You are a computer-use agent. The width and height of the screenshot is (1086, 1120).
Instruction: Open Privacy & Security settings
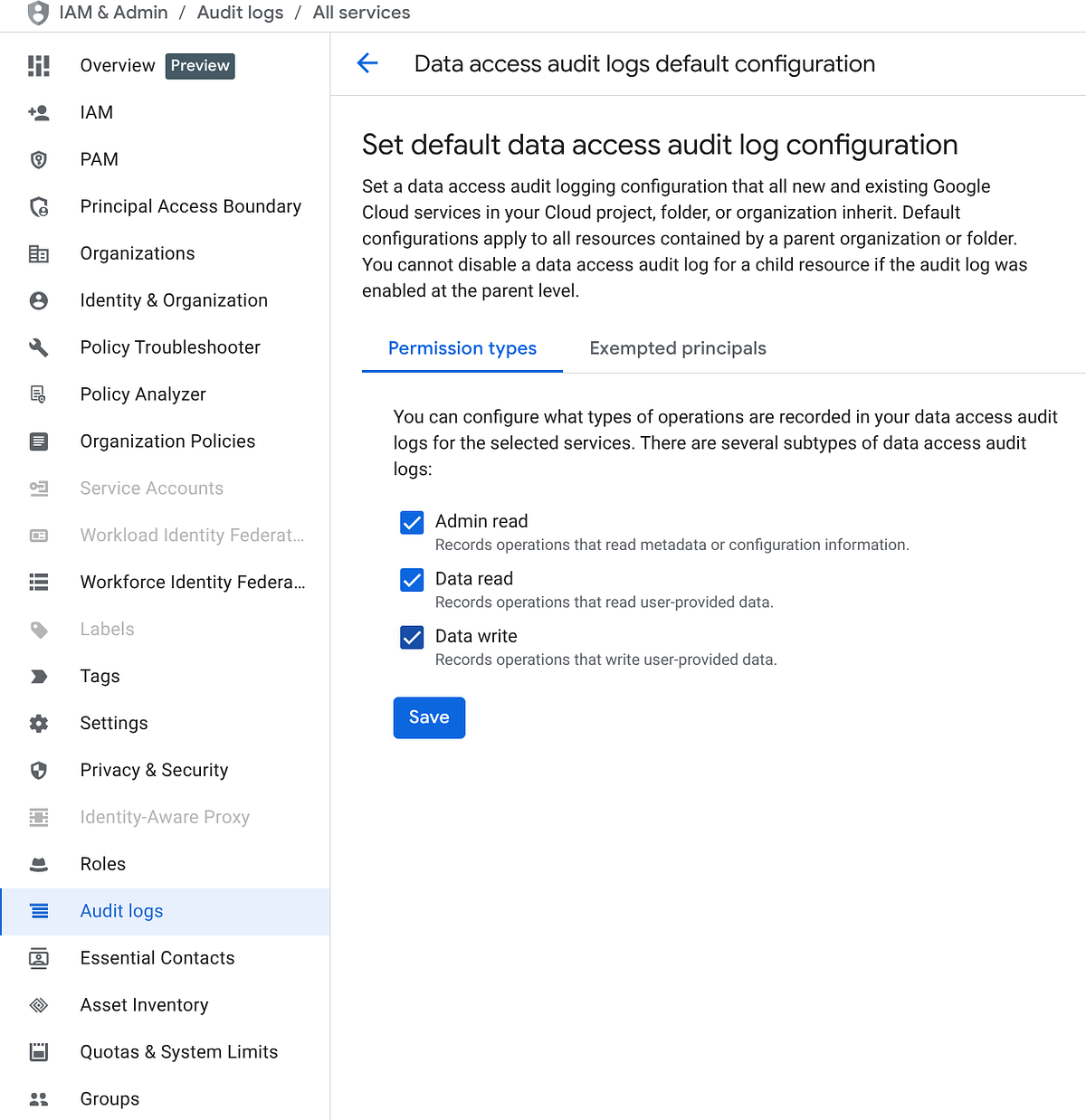click(x=154, y=770)
